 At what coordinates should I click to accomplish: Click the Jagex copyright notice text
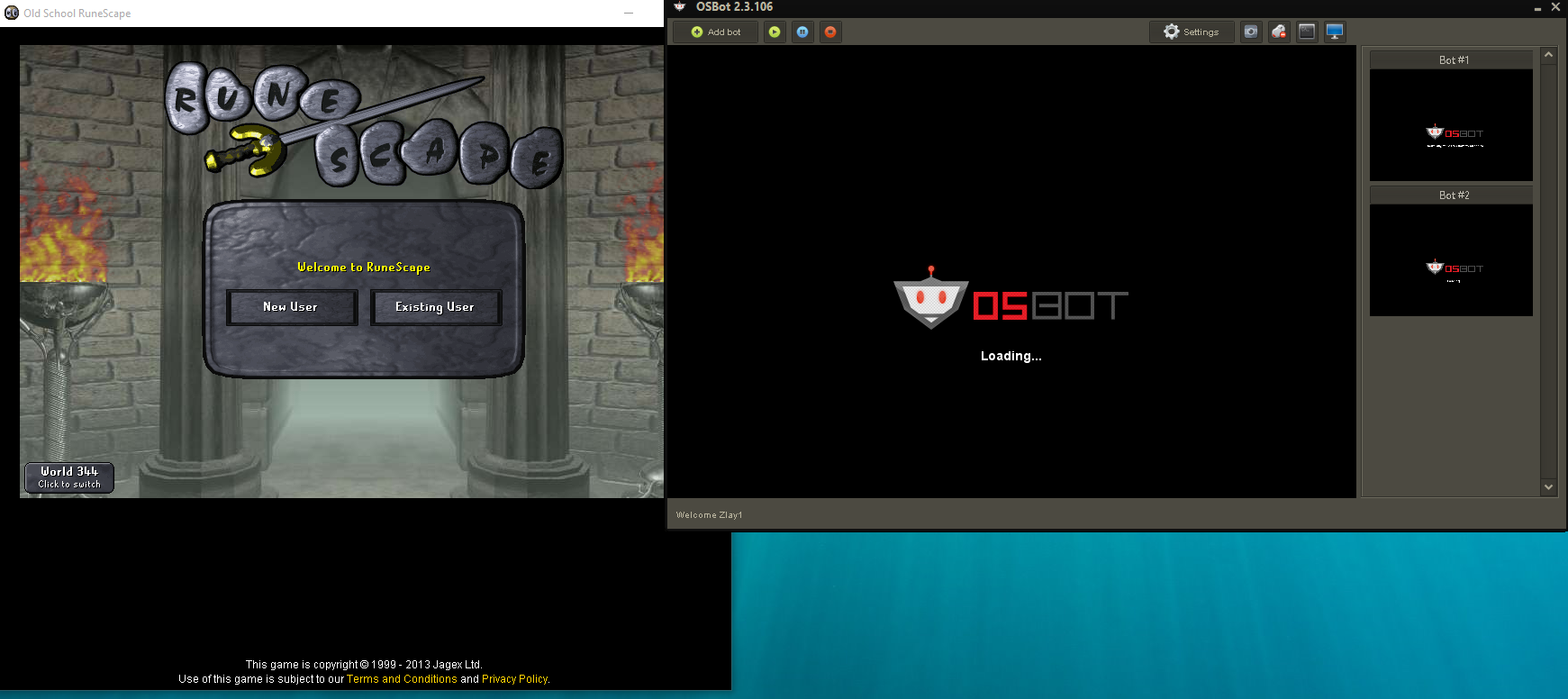(364, 665)
